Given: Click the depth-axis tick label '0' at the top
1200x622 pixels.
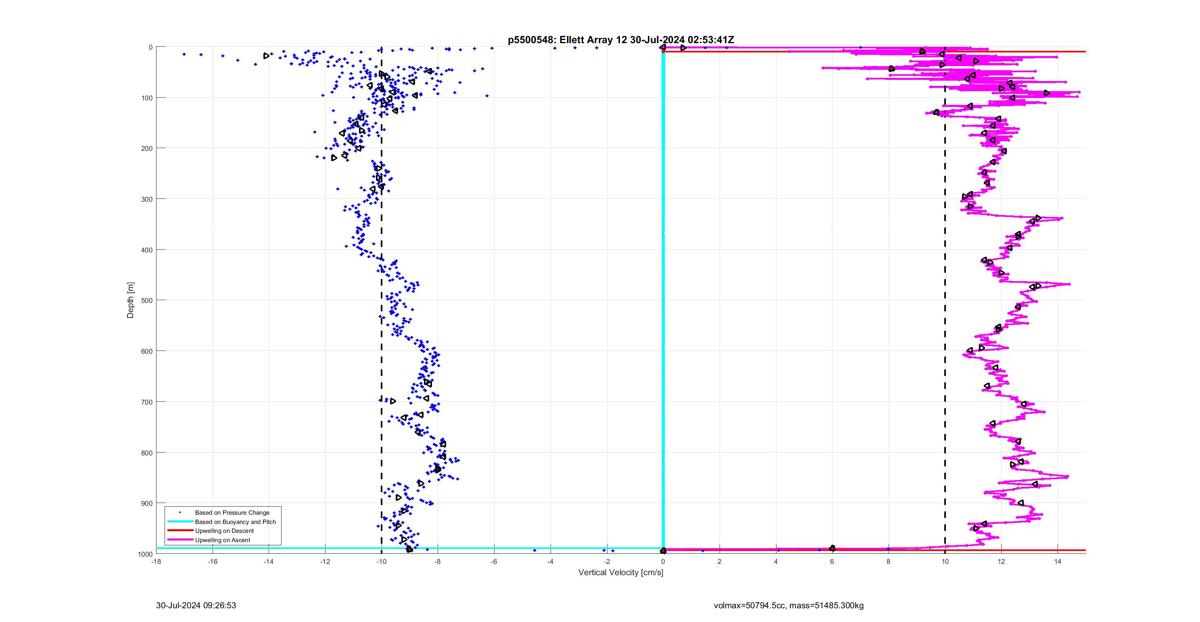Looking at the screenshot, I should pyautogui.click(x=150, y=47).
